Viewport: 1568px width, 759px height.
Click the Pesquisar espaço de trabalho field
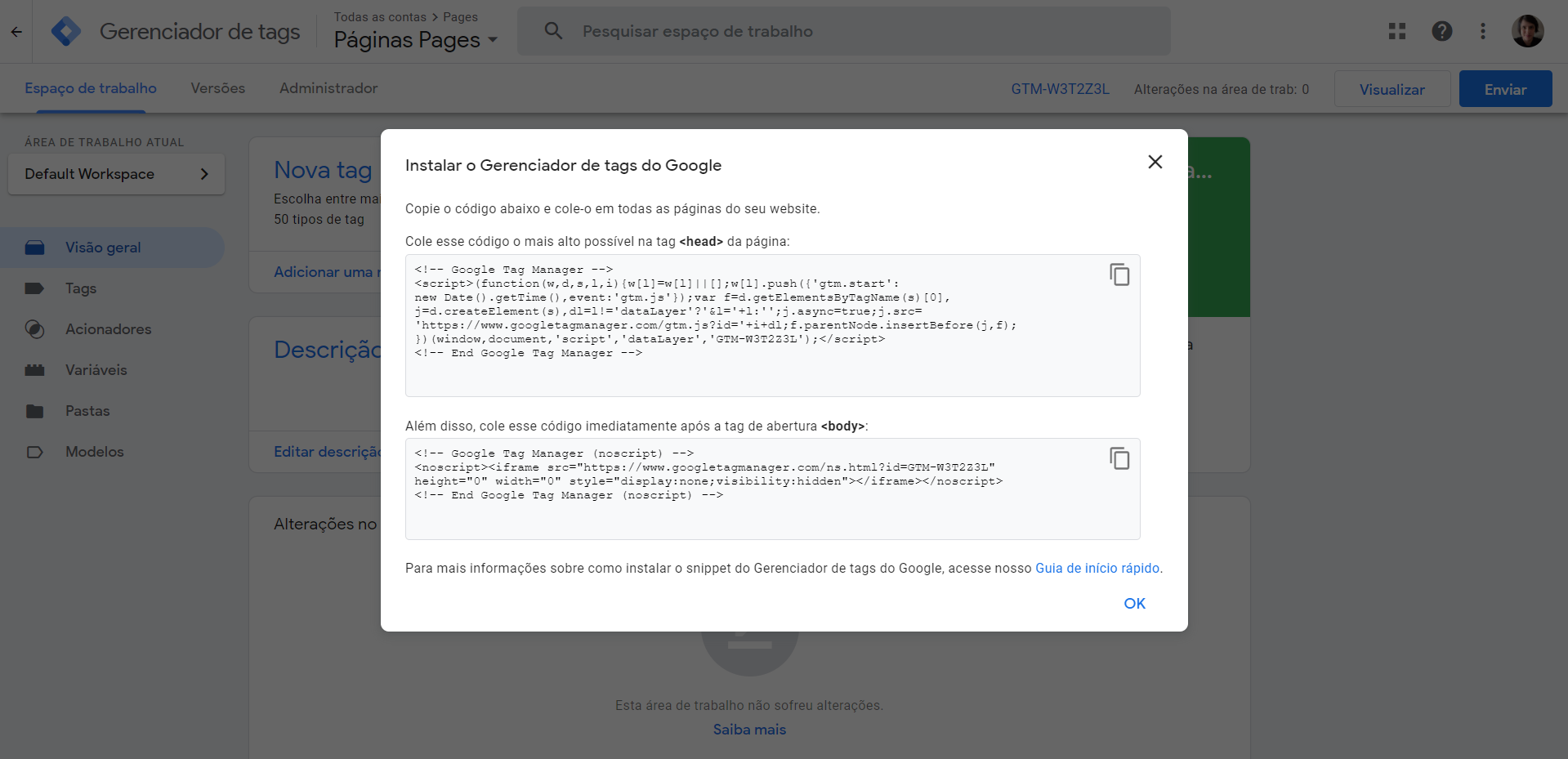pos(844,31)
